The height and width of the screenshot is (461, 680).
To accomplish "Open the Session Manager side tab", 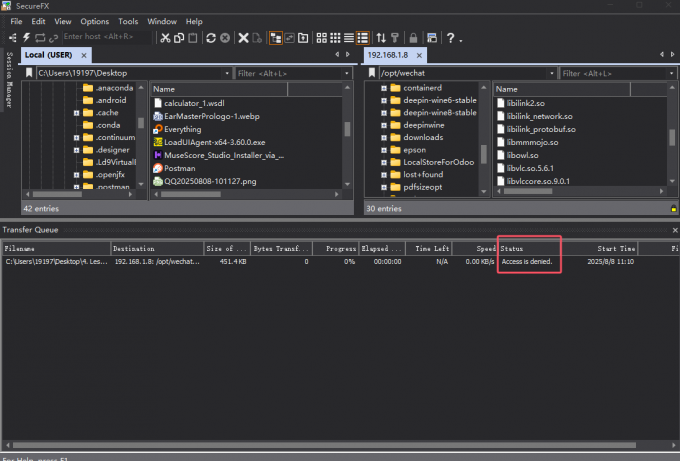I will coord(10,79).
